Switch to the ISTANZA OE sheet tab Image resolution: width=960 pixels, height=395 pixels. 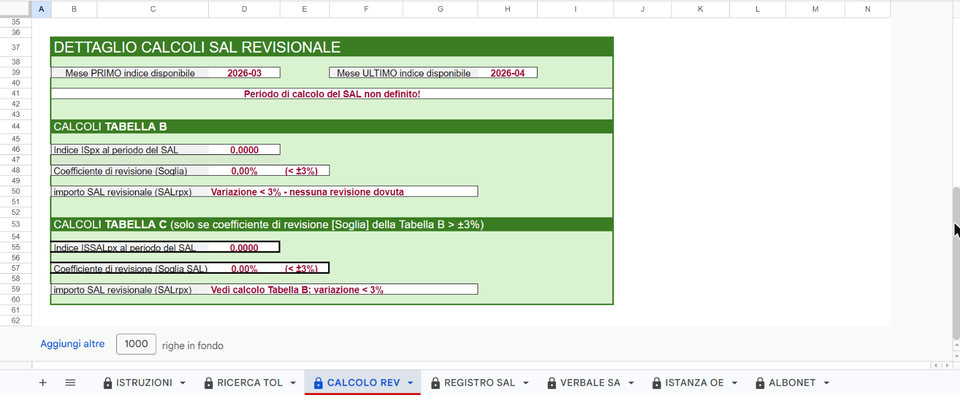tap(695, 383)
